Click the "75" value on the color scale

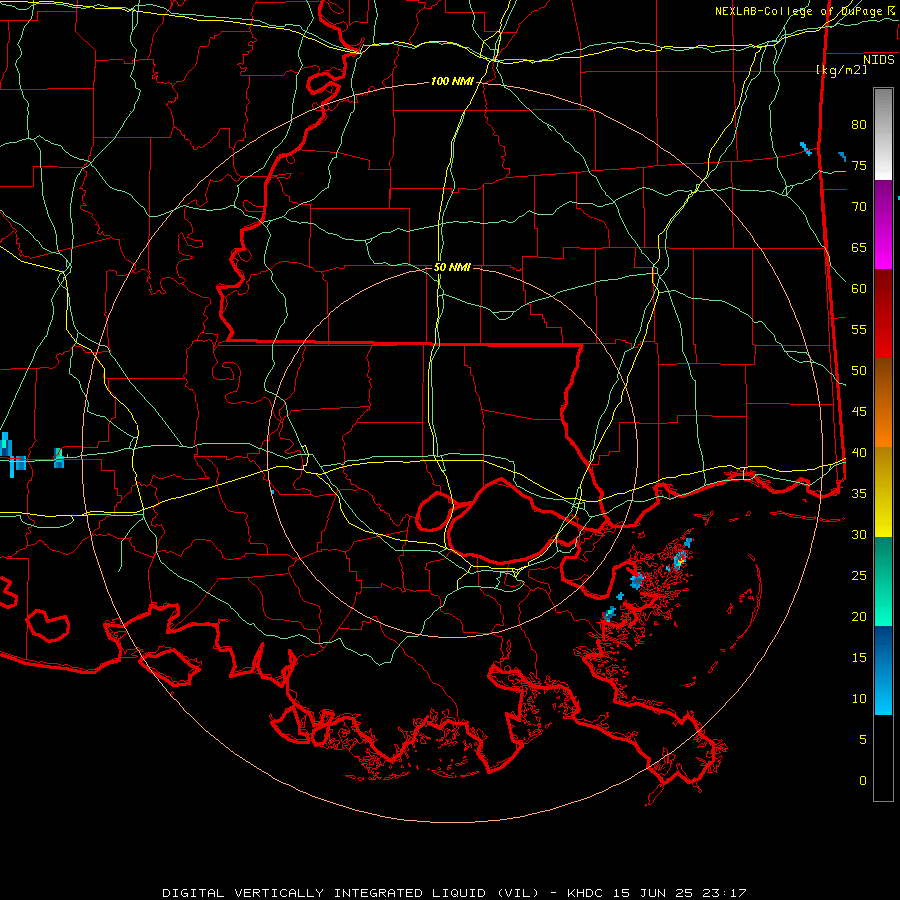tap(859, 166)
